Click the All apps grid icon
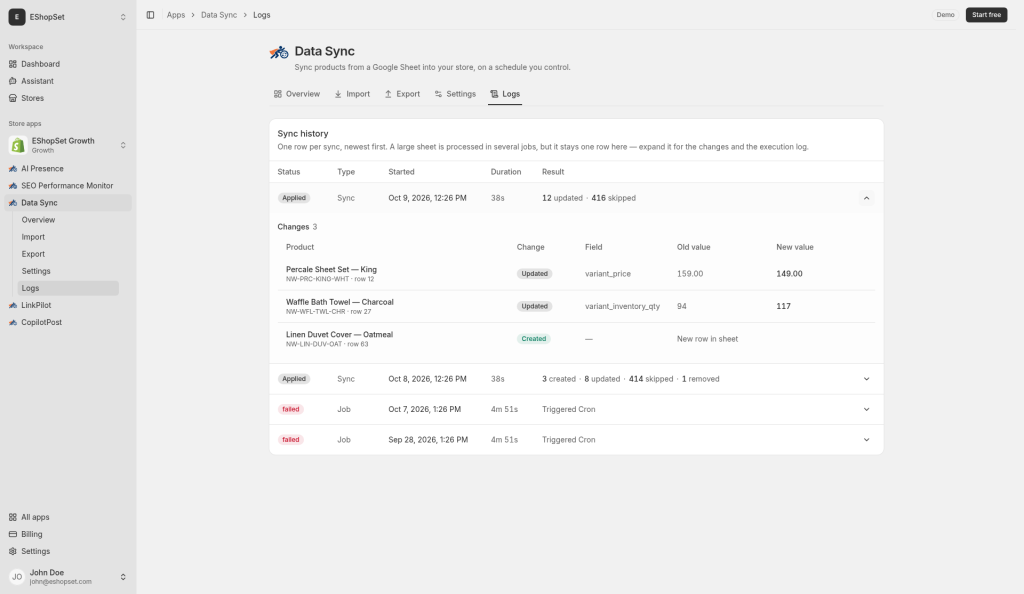 click(x=12, y=517)
